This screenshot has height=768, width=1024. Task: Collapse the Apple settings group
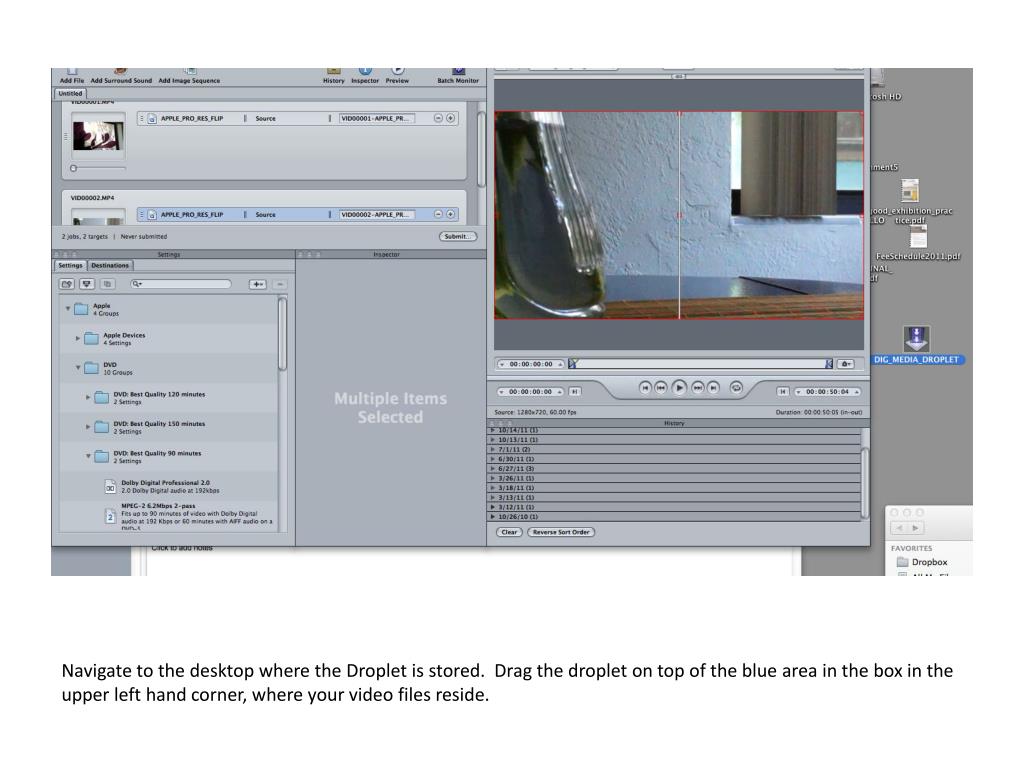point(68,308)
